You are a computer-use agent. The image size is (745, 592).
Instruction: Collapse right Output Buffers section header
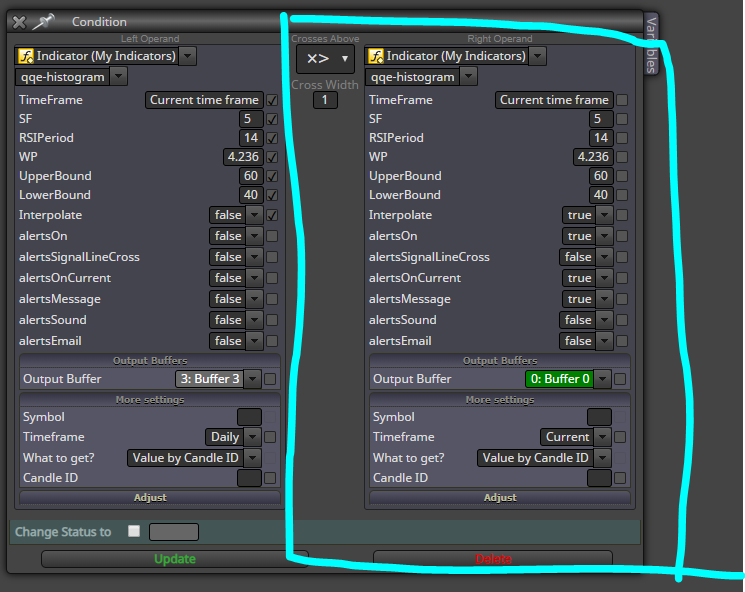pos(500,361)
